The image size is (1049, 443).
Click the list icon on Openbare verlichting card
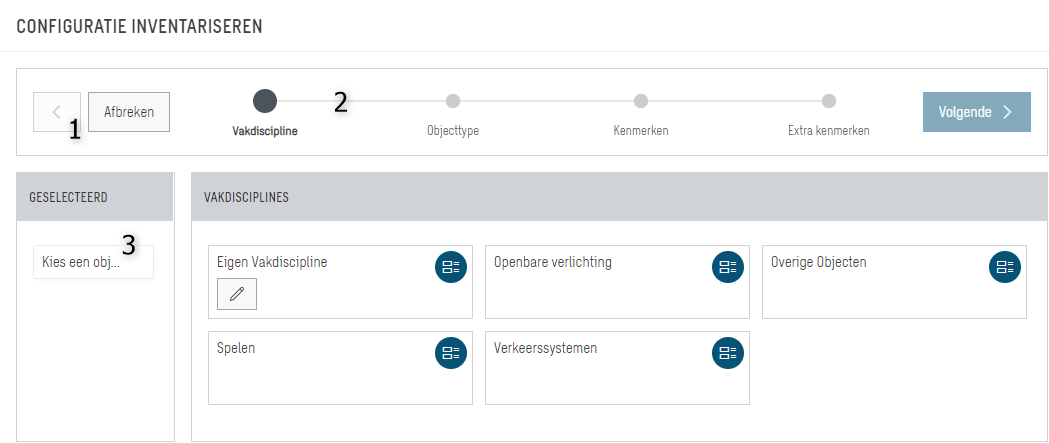coord(728,267)
